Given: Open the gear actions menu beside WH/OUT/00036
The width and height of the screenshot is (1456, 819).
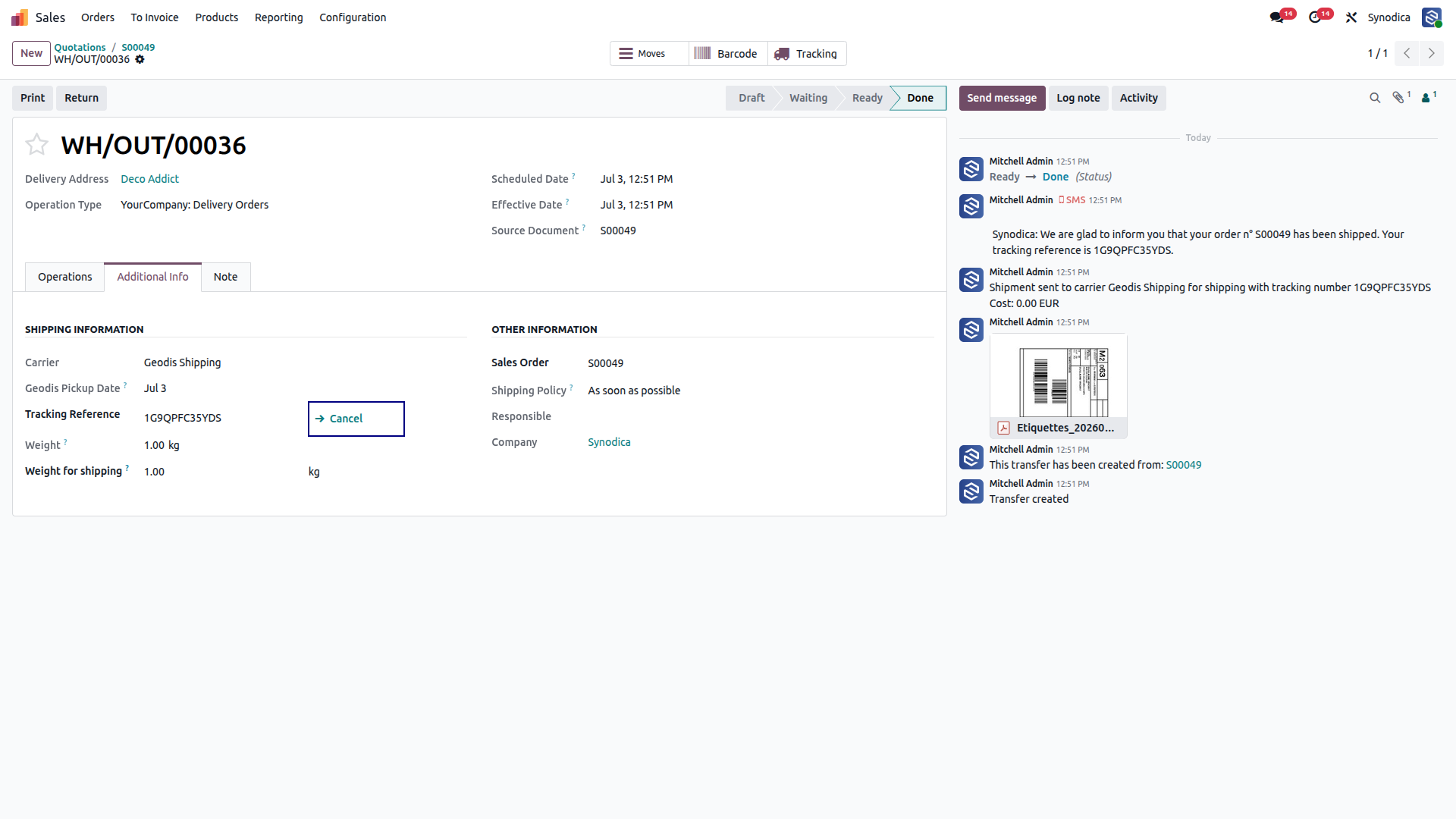Looking at the screenshot, I should 140,60.
